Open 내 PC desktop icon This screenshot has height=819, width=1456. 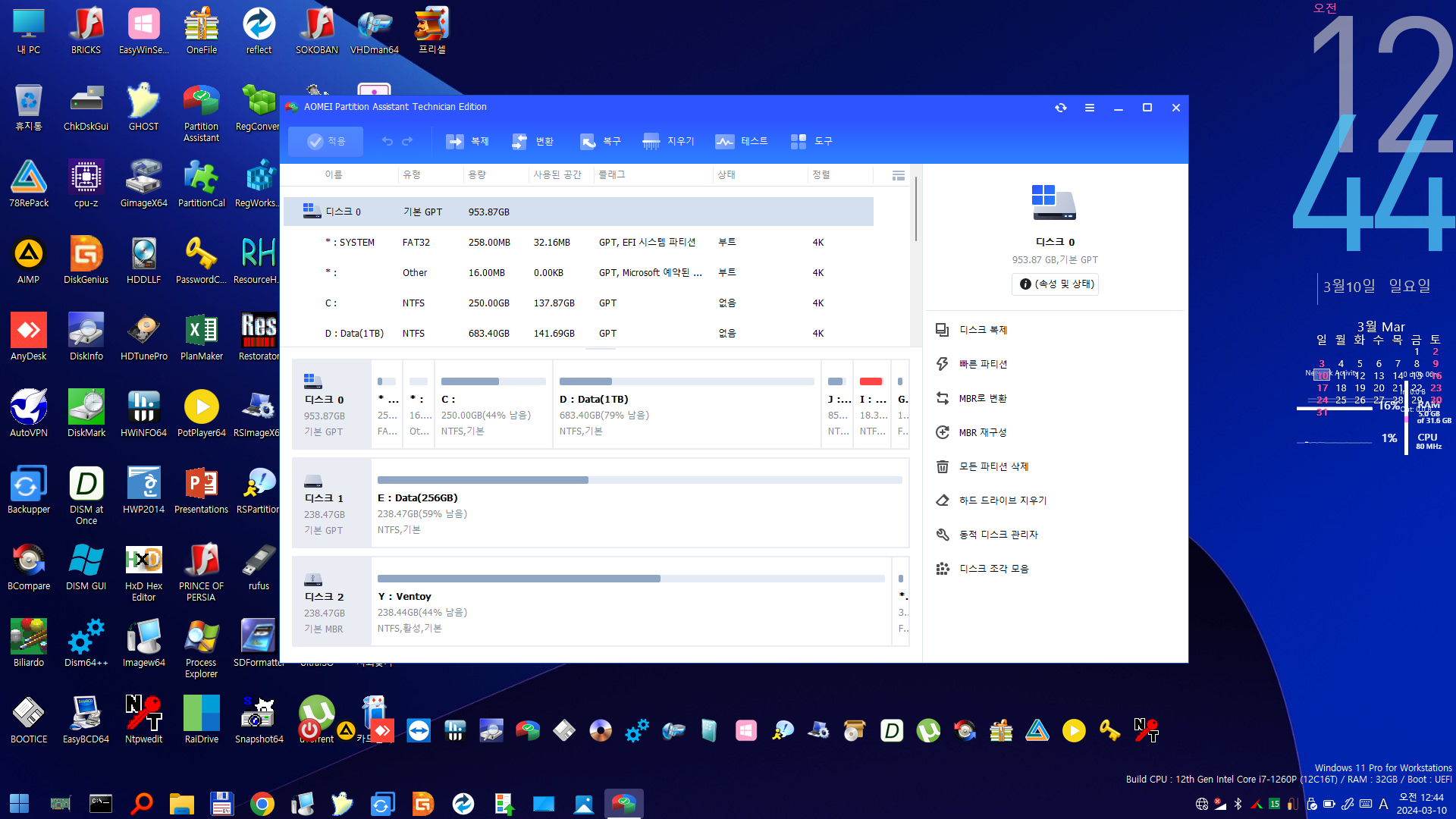pyautogui.click(x=29, y=31)
